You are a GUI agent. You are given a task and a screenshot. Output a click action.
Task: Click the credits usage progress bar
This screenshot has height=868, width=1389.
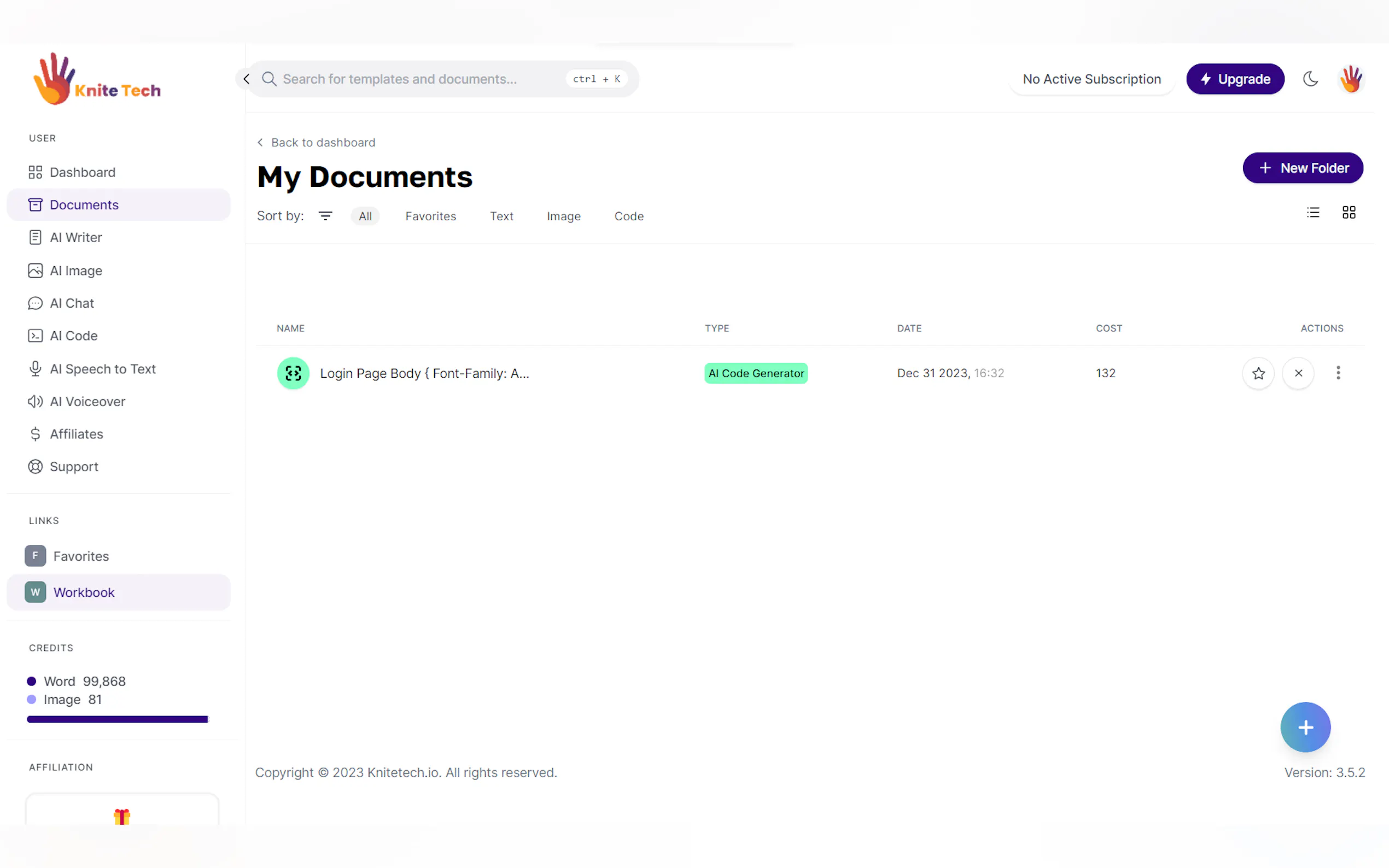pyautogui.click(x=117, y=719)
